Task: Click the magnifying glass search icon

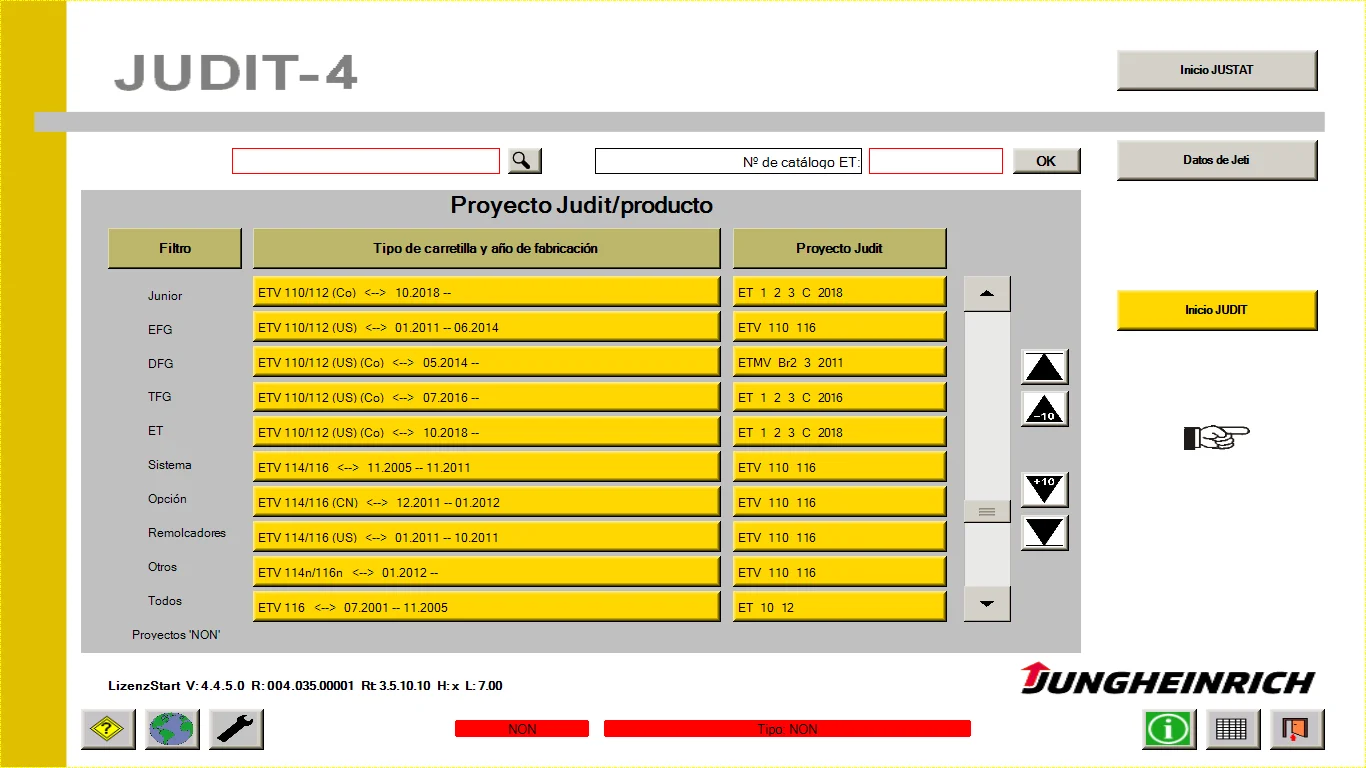Action: [x=523, y=160]
